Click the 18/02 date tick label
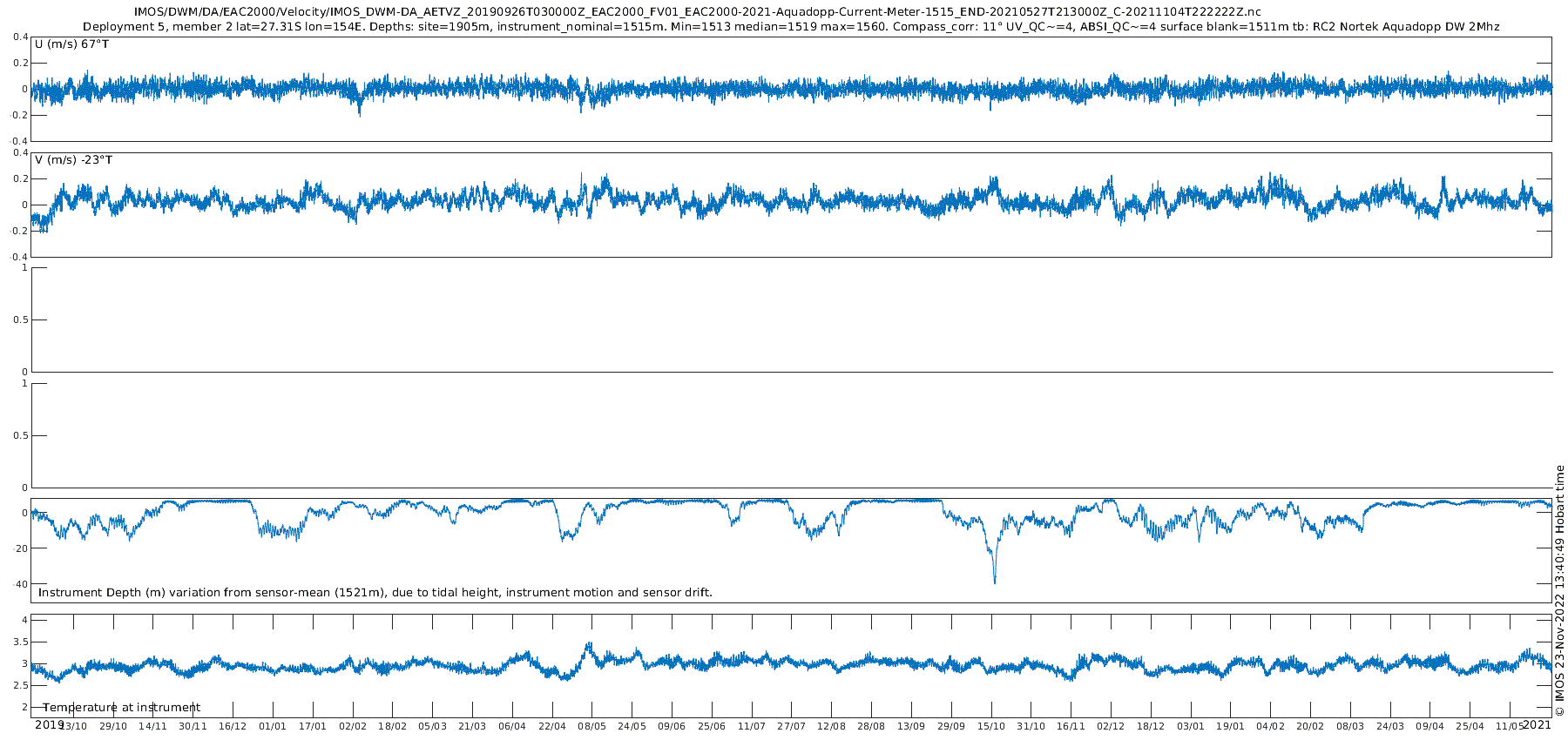 coord(393,726)
